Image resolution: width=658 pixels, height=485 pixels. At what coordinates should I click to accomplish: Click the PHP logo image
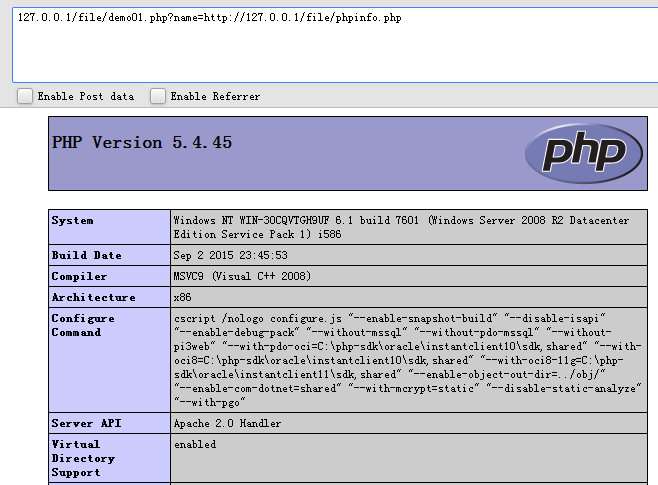coord(584,153)
